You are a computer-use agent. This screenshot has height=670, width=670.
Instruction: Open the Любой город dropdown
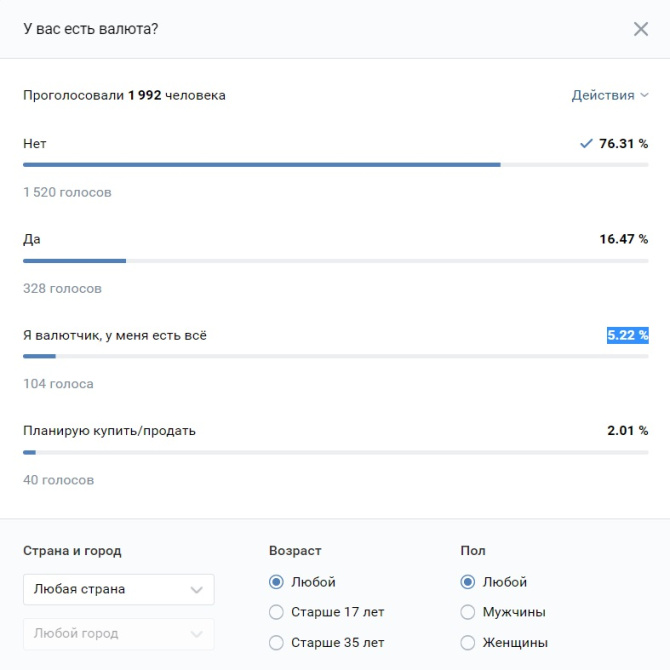coord(118,633)
